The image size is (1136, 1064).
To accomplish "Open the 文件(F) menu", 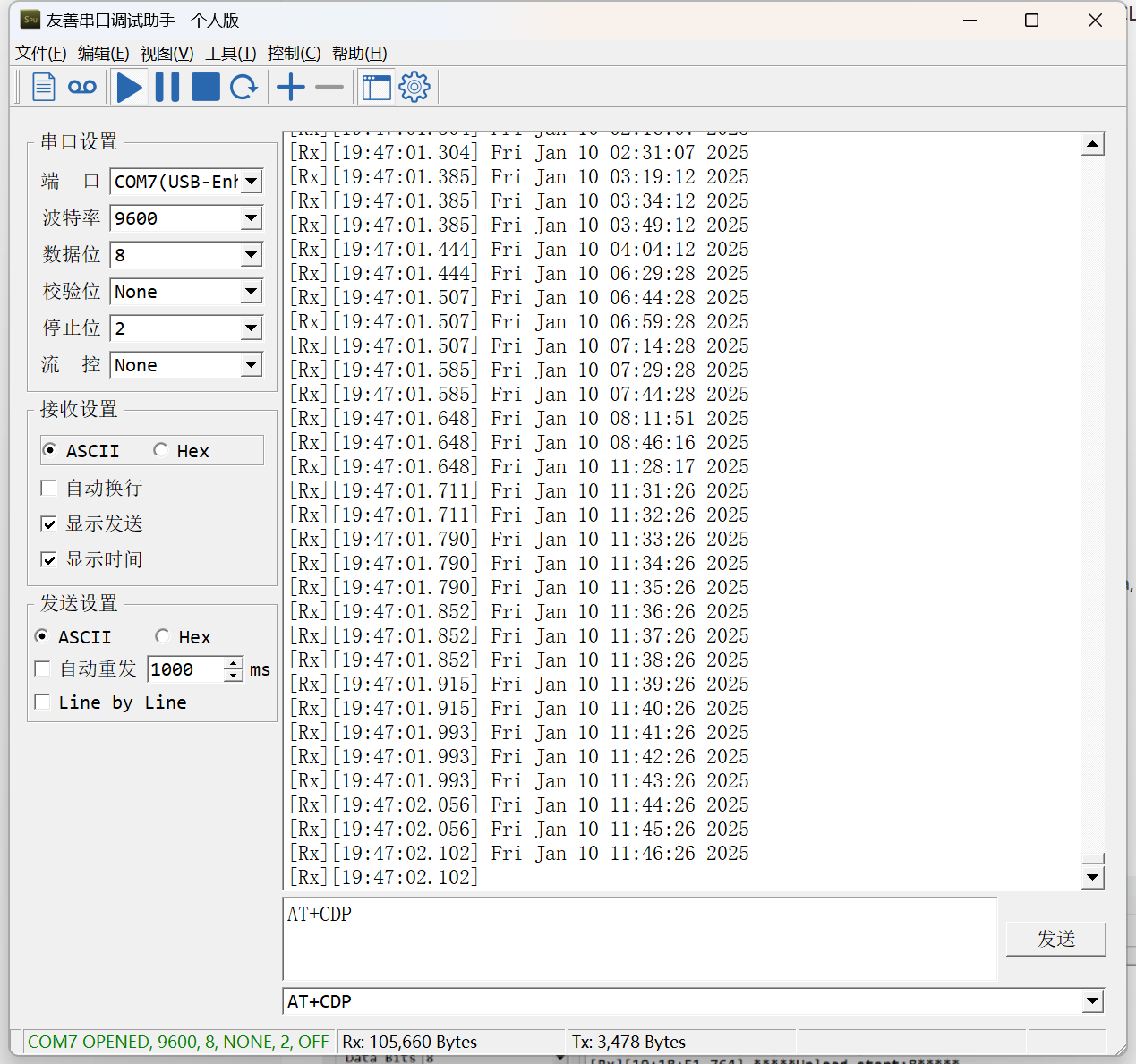I will (x=41, y=53).
